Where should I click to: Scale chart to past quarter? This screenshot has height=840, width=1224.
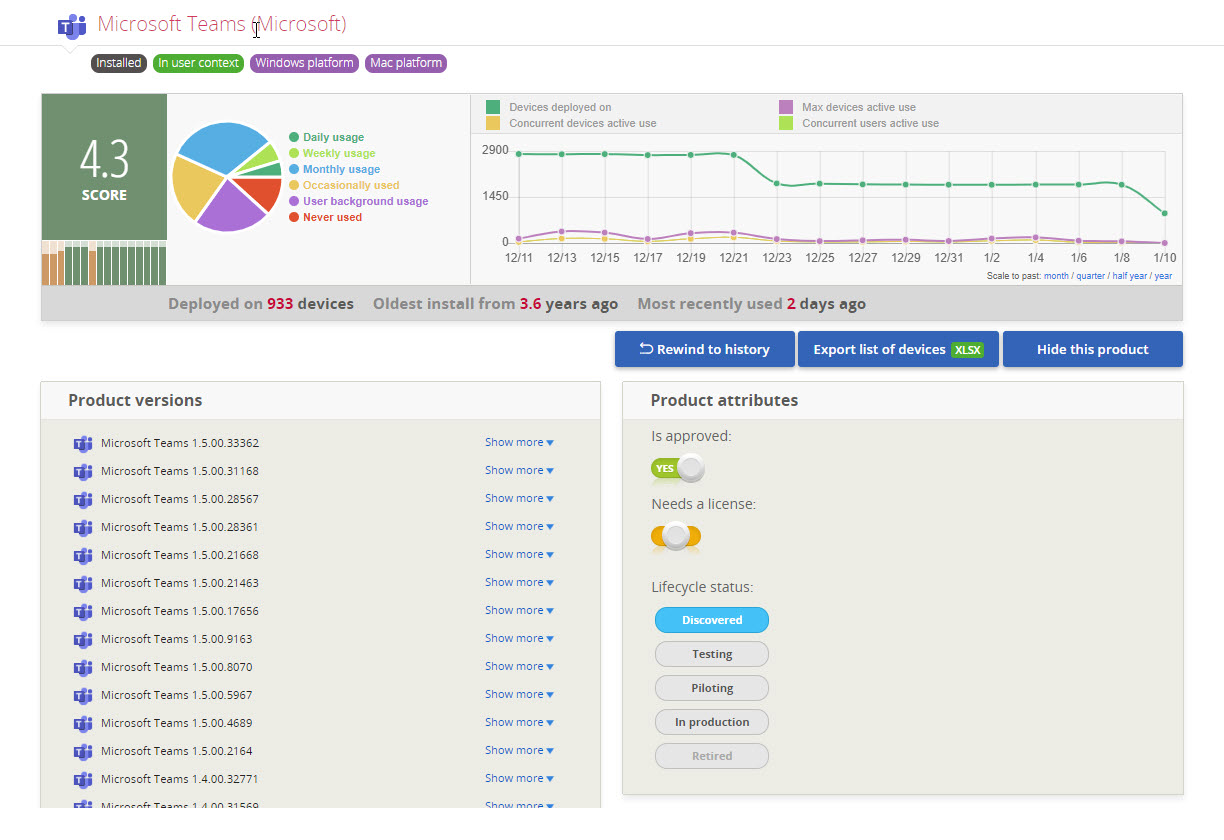[1090, 276]
